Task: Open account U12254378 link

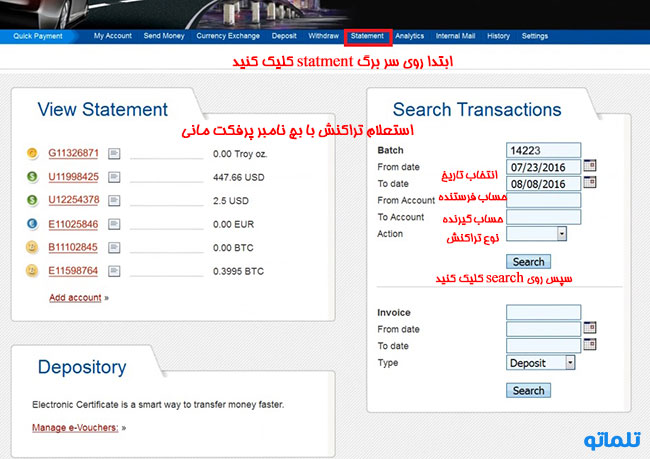Action: [74, 200]
